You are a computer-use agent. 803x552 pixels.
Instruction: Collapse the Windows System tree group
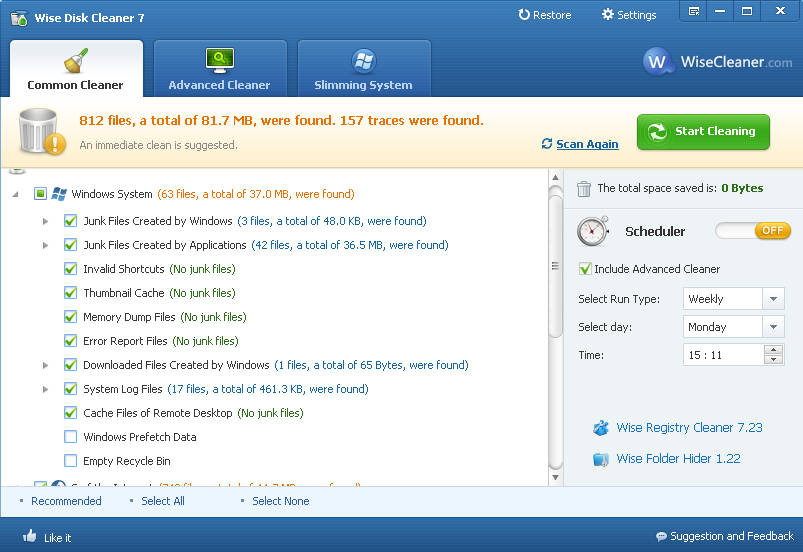pyautogui.click(x=16, y=195)
